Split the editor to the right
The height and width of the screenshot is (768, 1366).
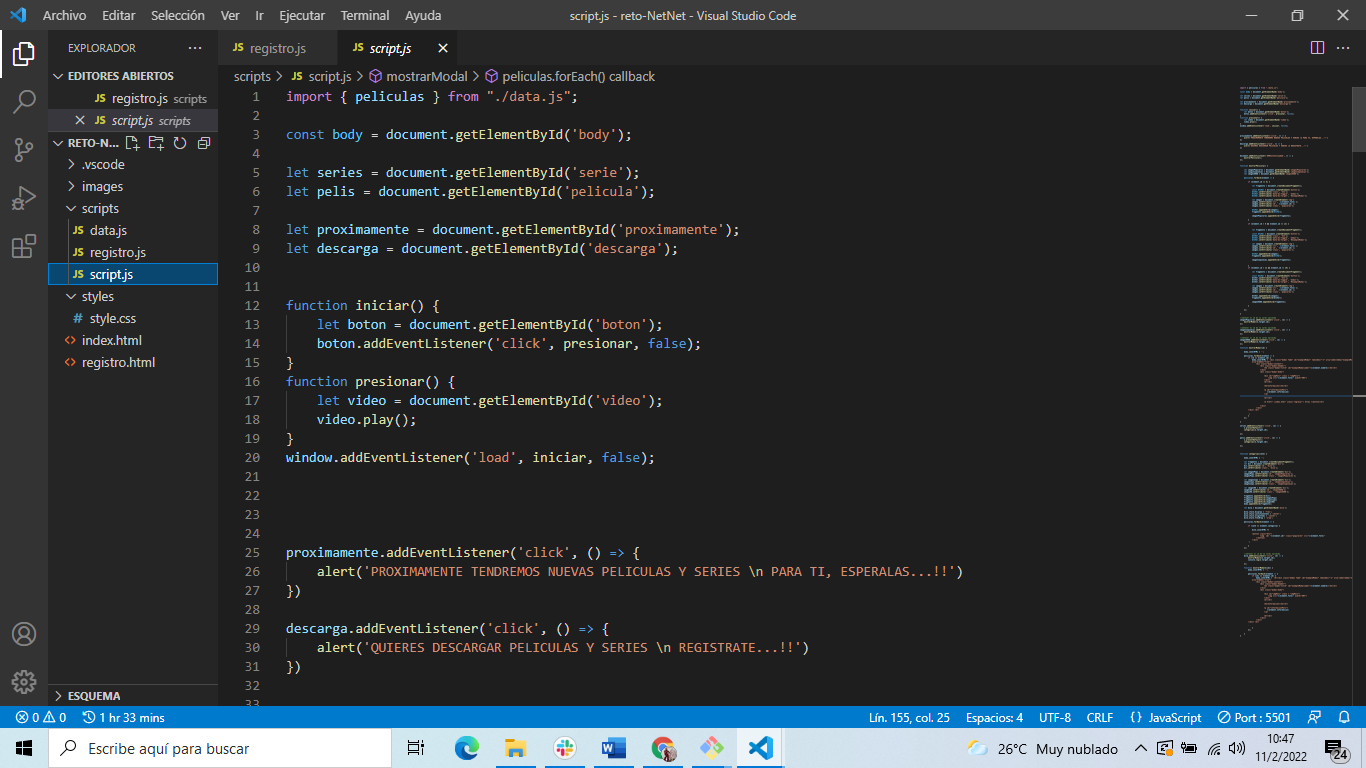click(1317, 48)
